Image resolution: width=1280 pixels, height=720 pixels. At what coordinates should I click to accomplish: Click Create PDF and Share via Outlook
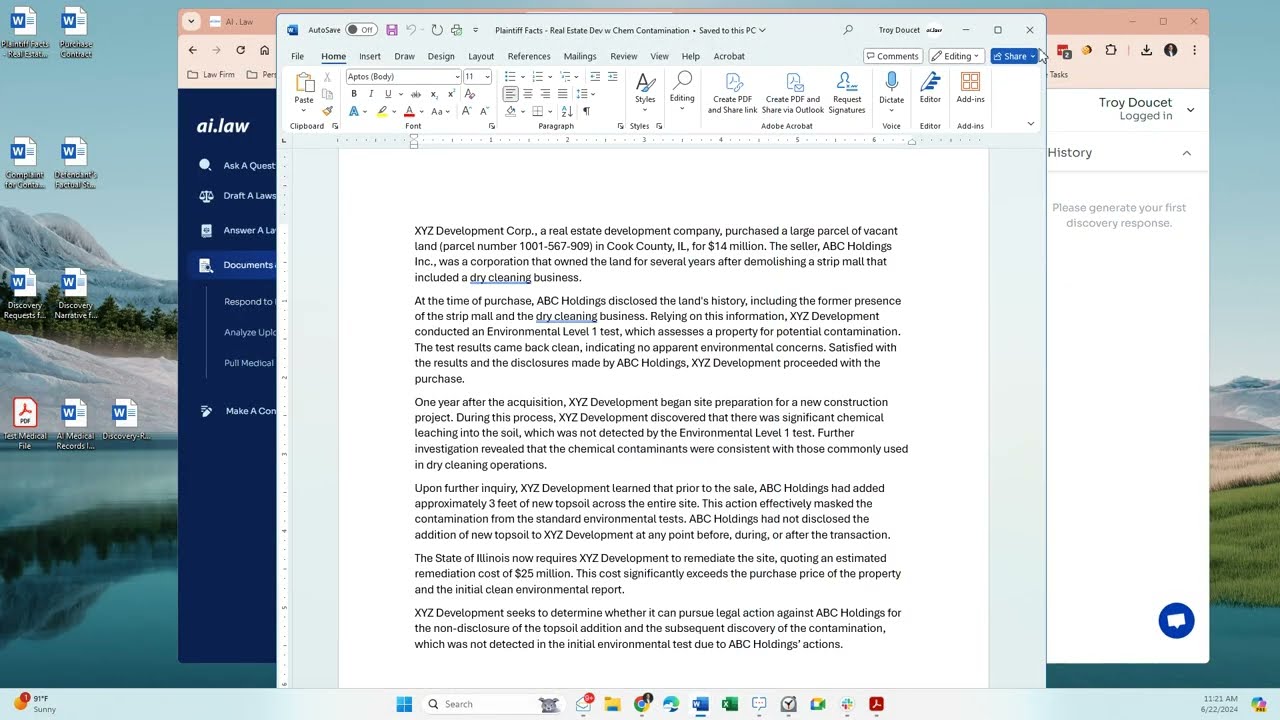tap(794, 93)
